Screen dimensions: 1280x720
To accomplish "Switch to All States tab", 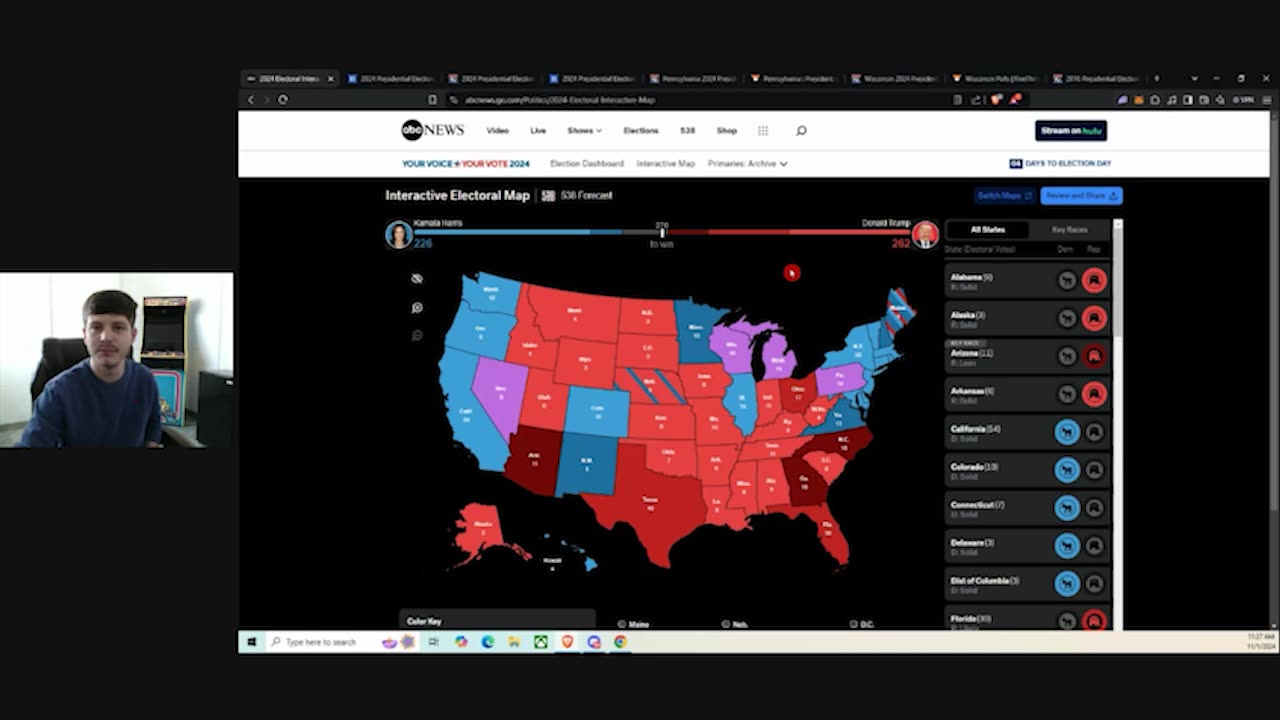I will point(987,230).
